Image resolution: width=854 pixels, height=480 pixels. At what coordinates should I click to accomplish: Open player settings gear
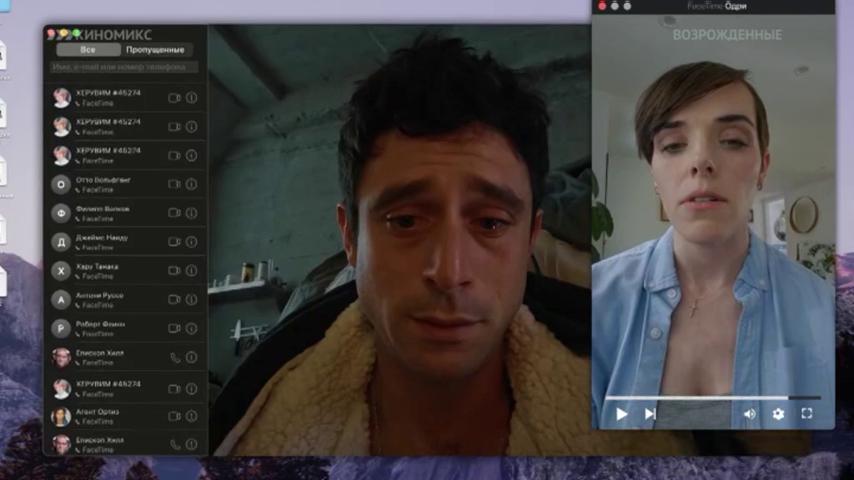(778, 414)
